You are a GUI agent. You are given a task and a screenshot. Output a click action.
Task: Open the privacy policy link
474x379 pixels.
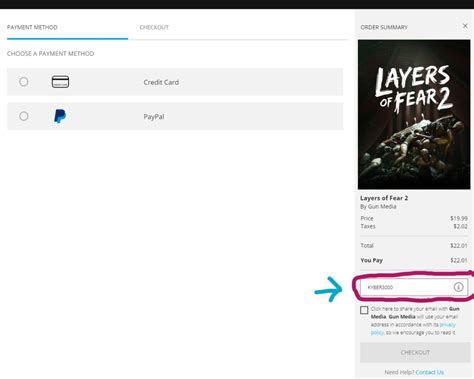coord(413,328)
